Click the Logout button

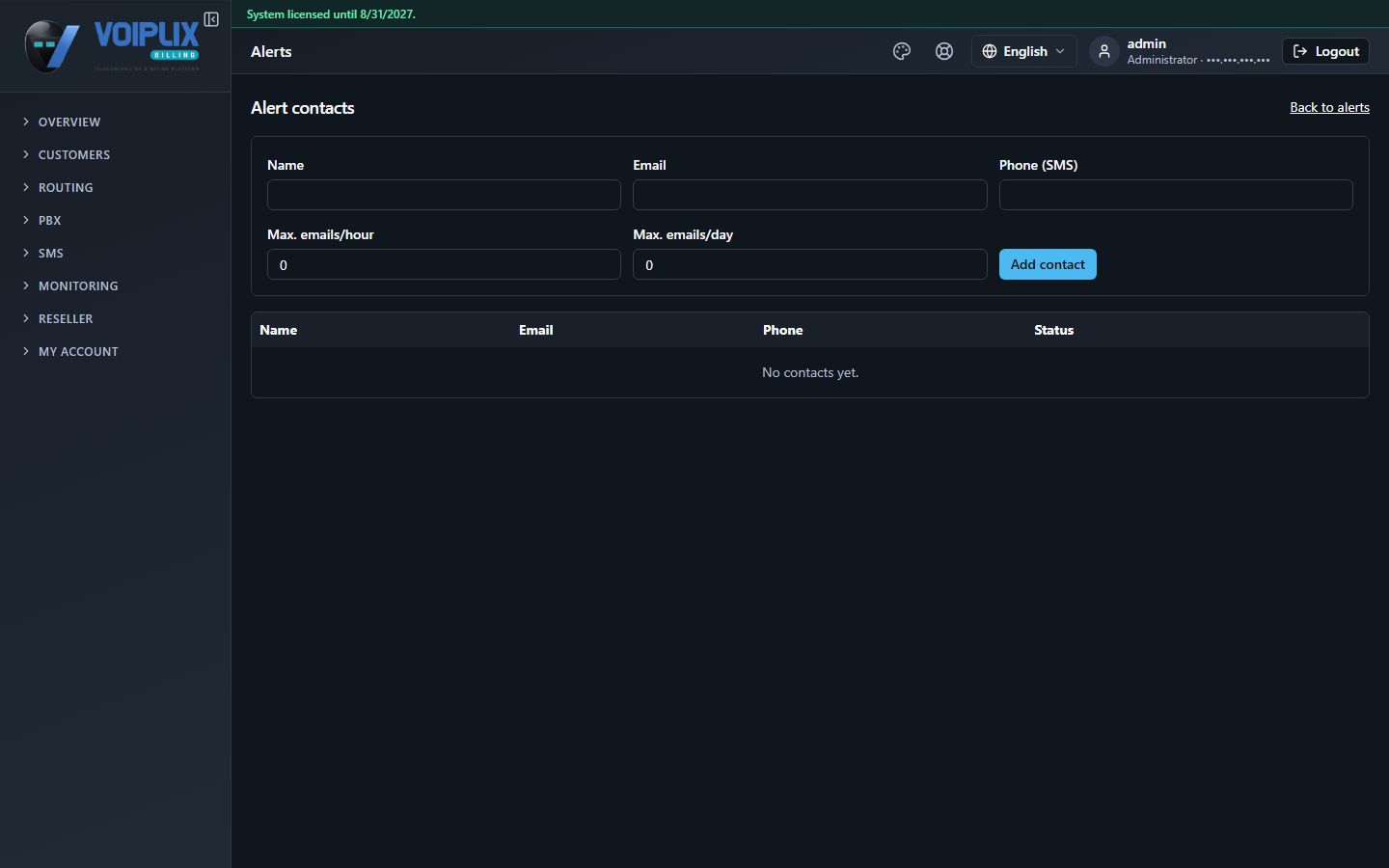1325,51
